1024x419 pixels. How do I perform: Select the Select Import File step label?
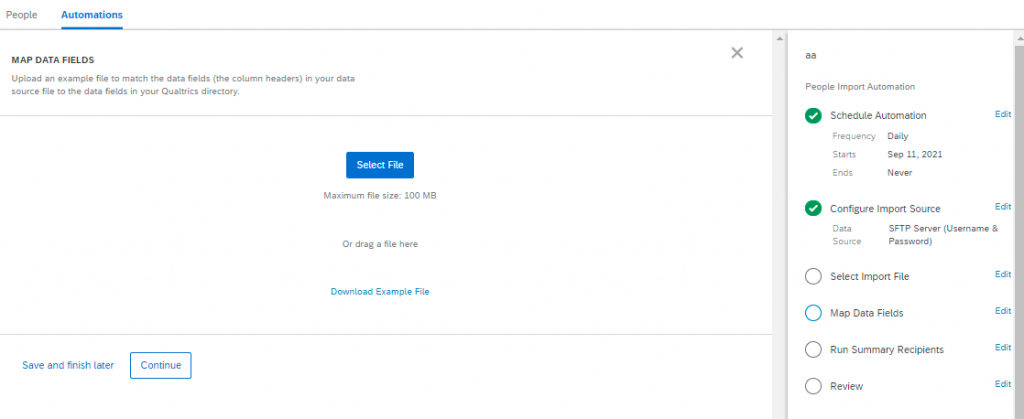(869, 277)
